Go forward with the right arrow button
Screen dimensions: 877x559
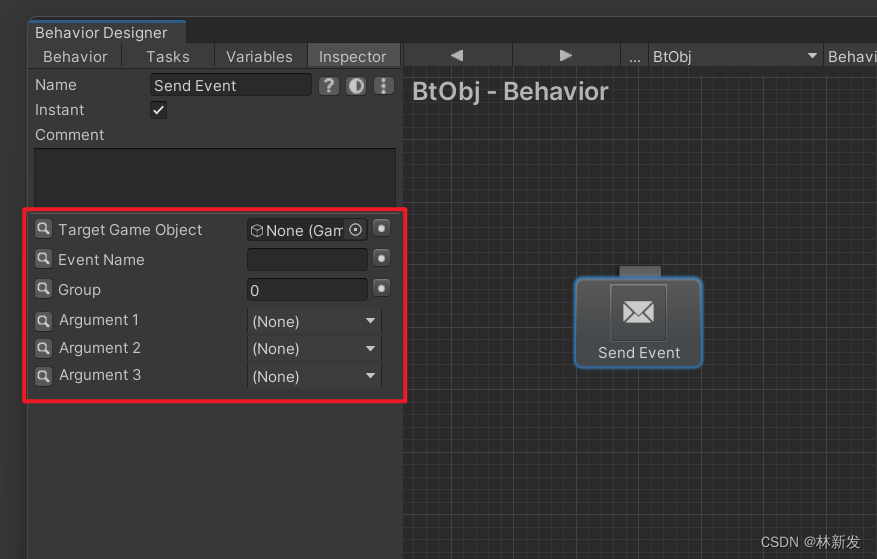pos(565,55)
